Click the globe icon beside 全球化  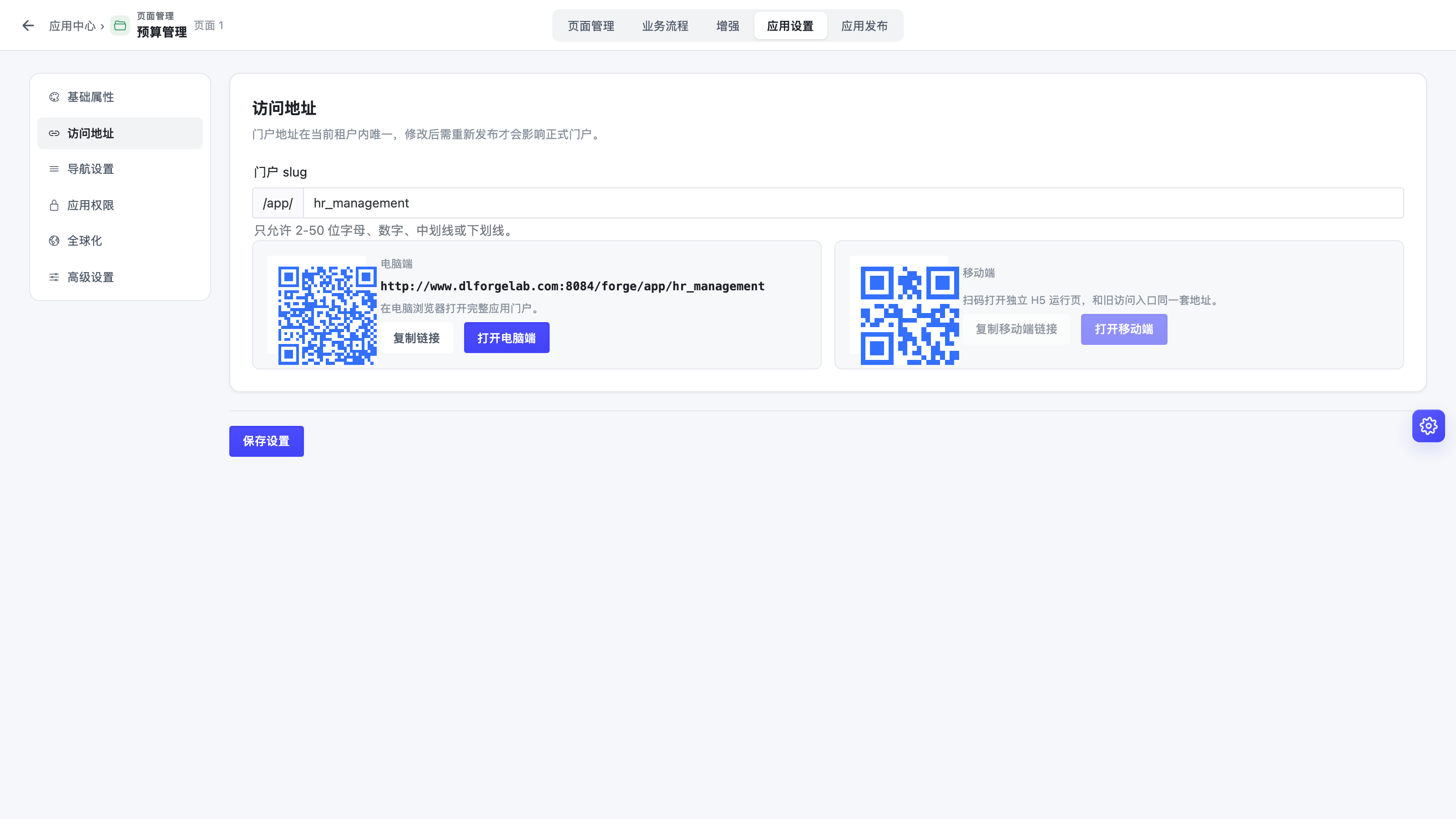coord(54,241)
